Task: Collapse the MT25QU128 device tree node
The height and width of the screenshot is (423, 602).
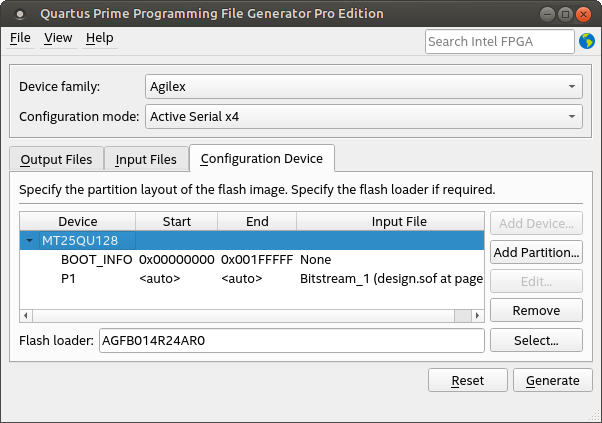Action: pos(31,241)
